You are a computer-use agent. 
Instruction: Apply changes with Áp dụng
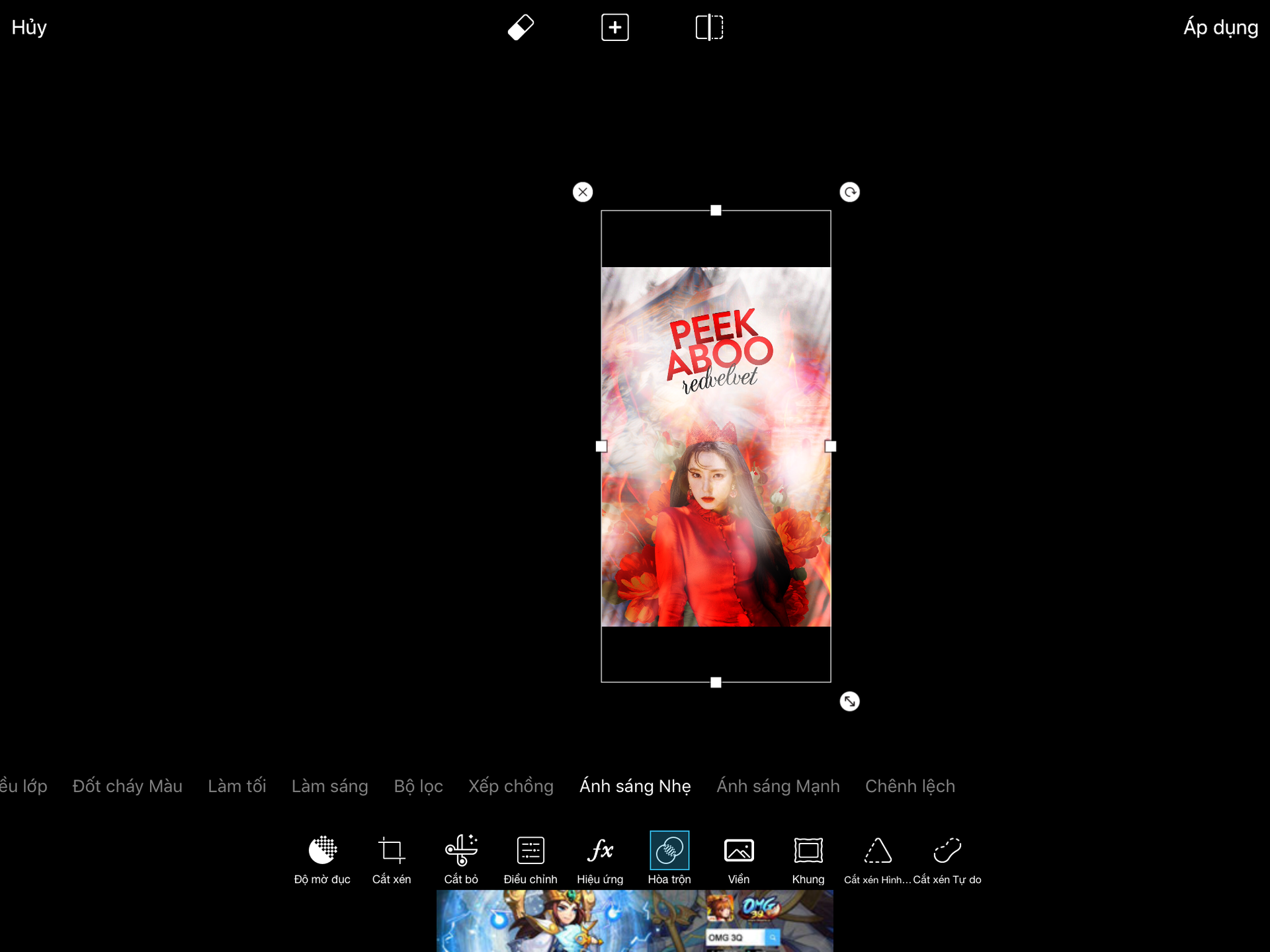pyautogui.click(x=1221, y=28)
